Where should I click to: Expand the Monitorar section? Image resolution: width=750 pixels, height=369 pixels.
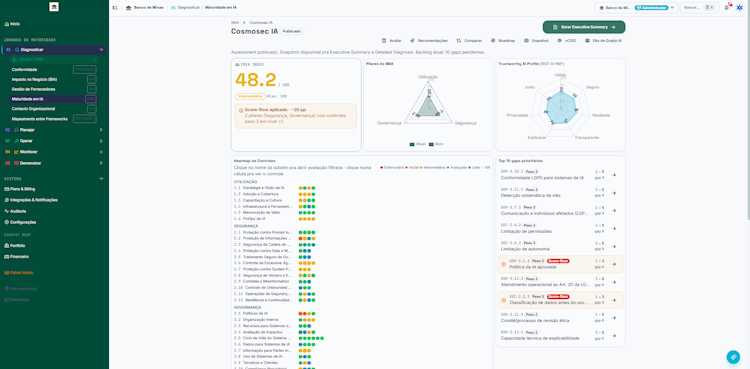coord(101,152)
